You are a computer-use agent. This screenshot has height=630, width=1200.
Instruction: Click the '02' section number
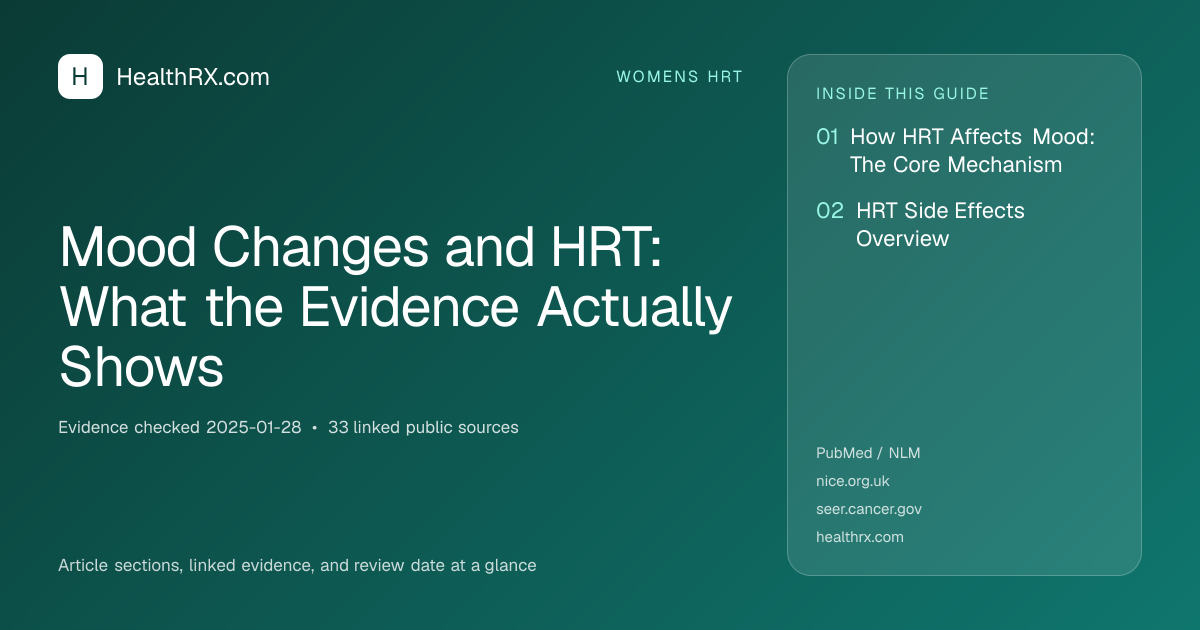click(x=830, y=211)
